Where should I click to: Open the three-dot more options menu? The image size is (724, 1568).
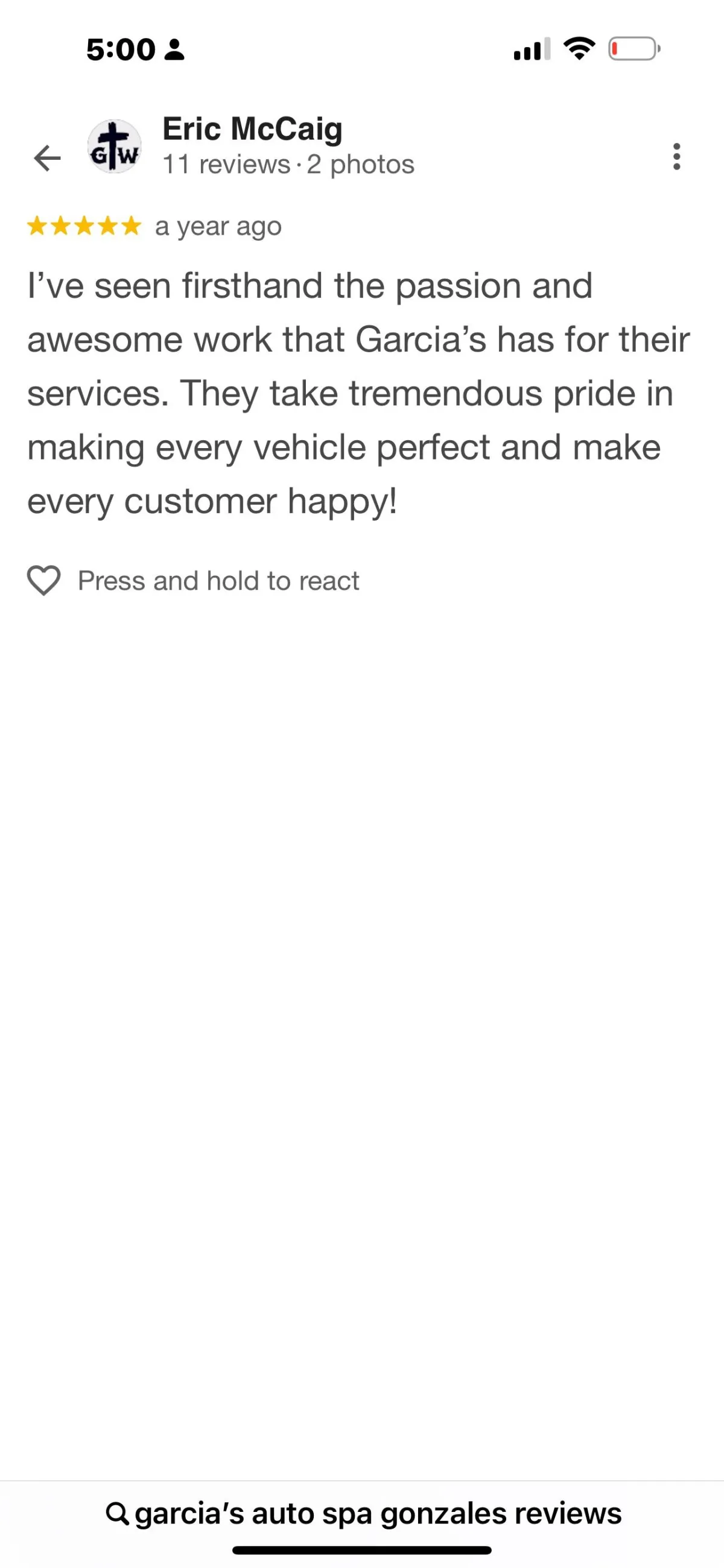click(676, 156)
